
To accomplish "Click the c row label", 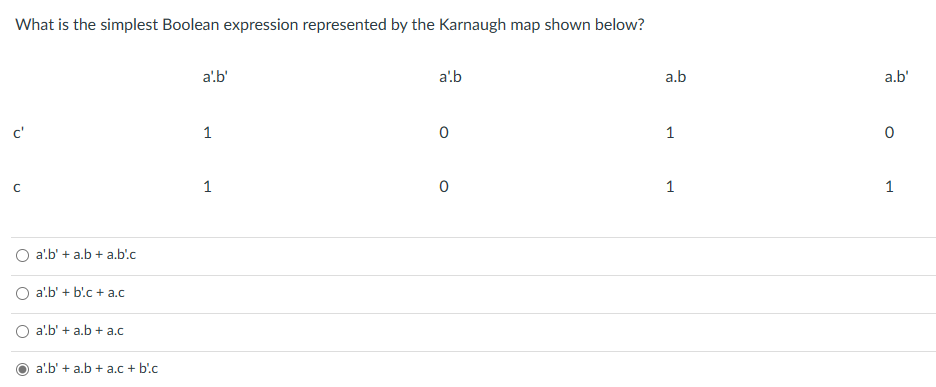I will tap(17, 188).
